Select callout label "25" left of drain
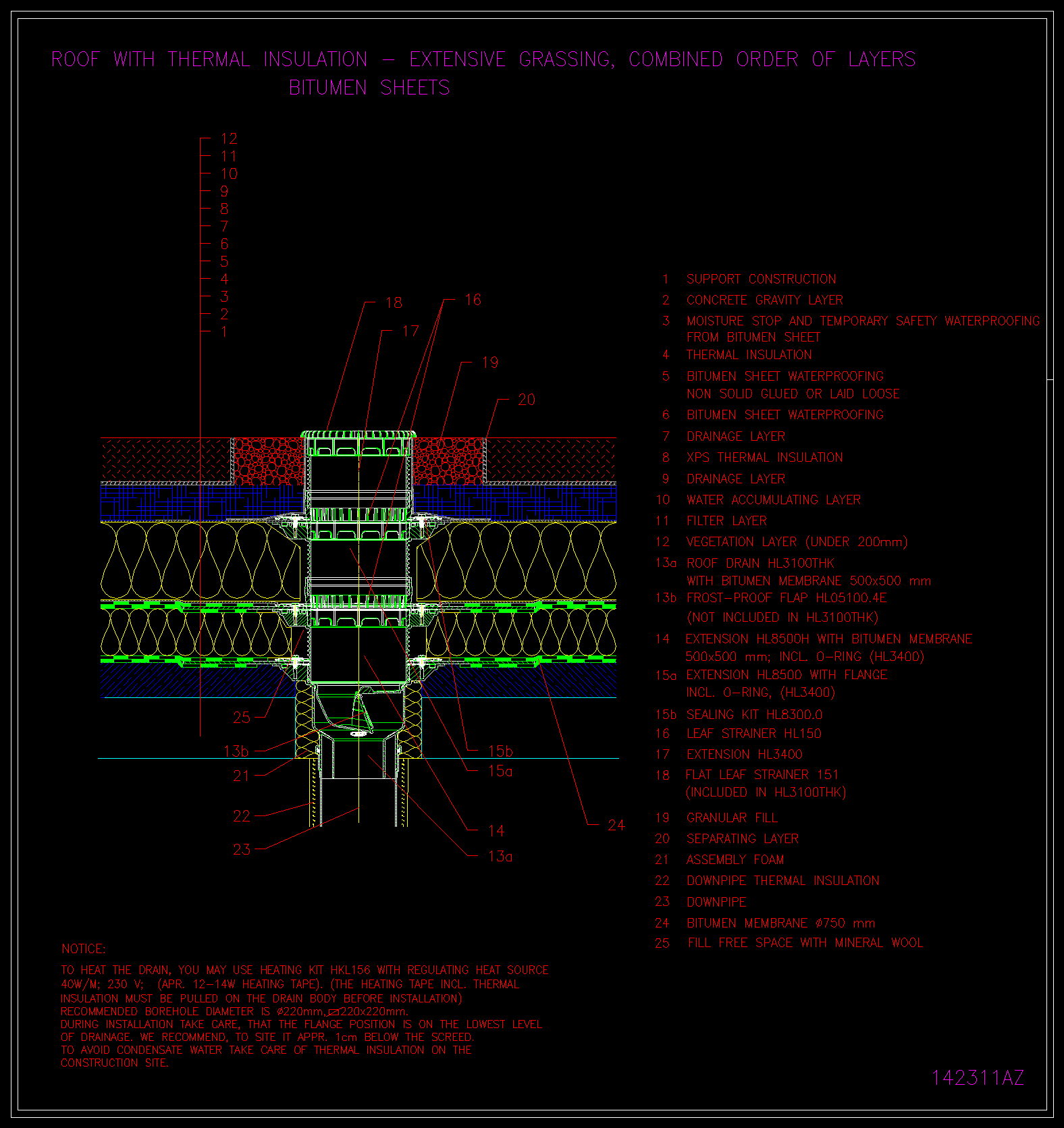This screenshot has height=1128, width=1064. point(242,718)
